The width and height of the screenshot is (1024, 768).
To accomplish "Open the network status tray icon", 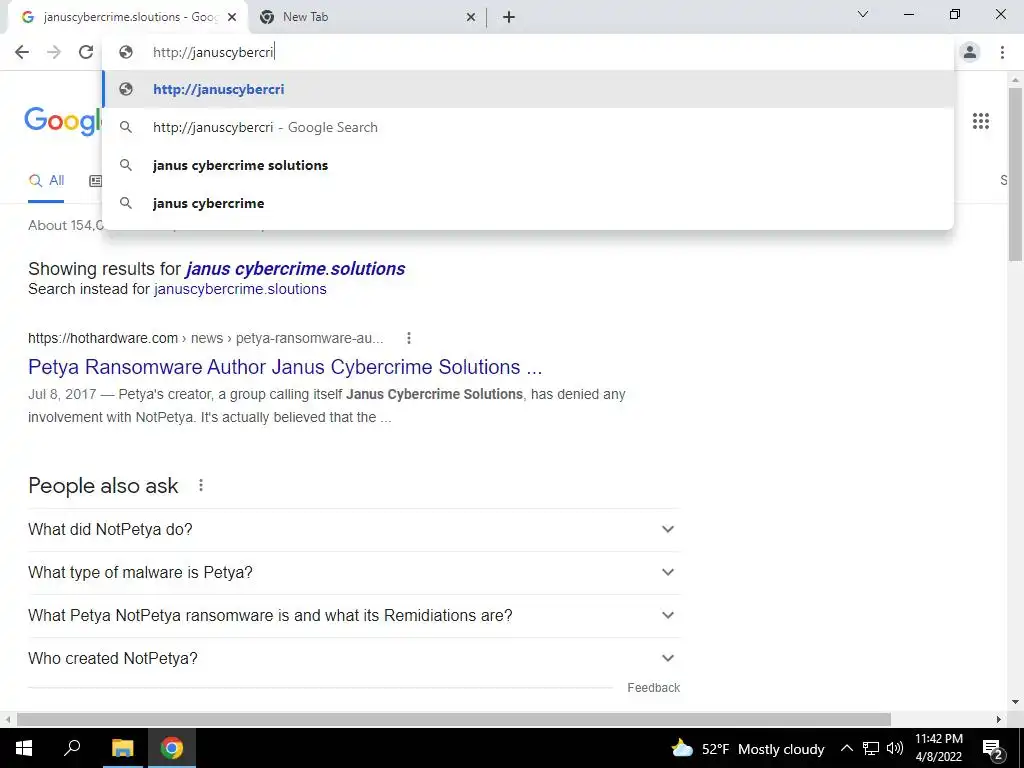I will tap(871, 748).
